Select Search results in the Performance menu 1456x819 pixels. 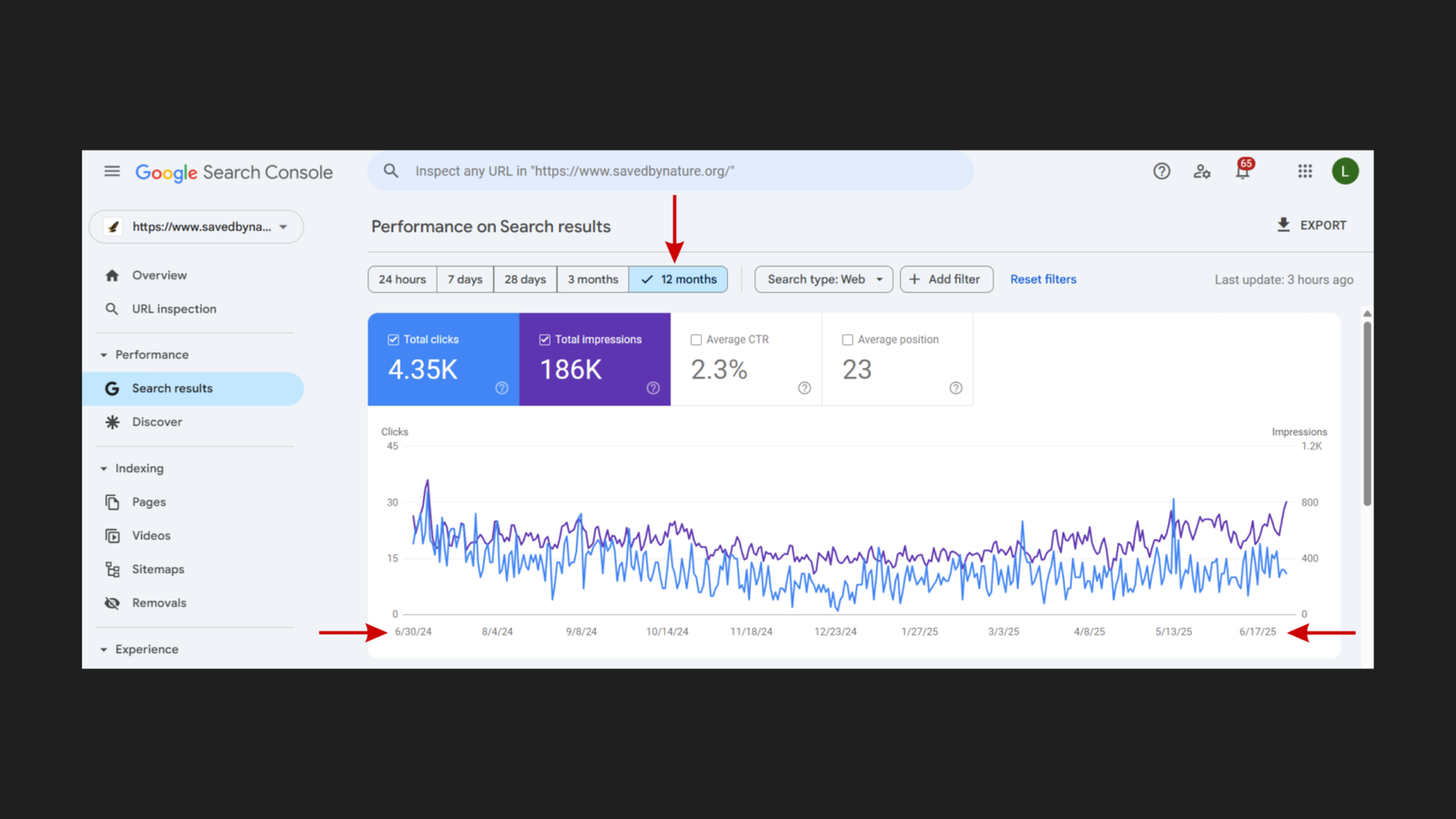pos(170,388)
